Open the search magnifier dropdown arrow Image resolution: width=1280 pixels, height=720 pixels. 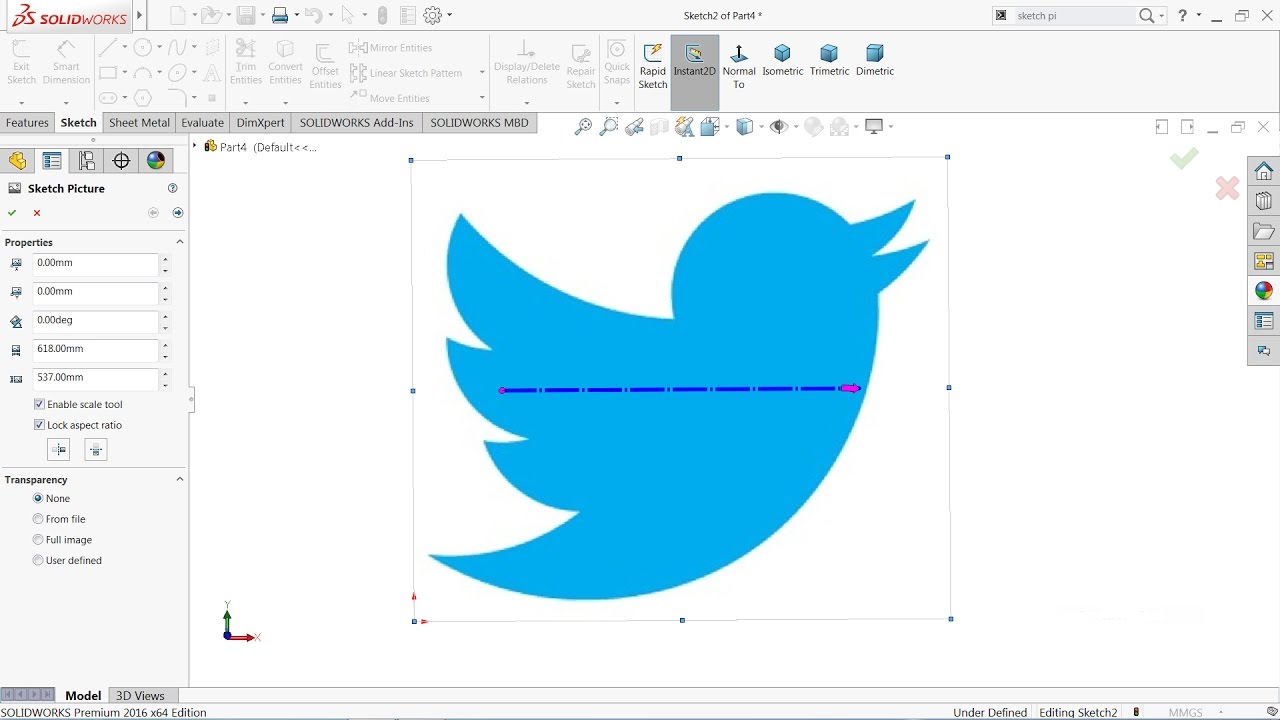click(1161, 15)
